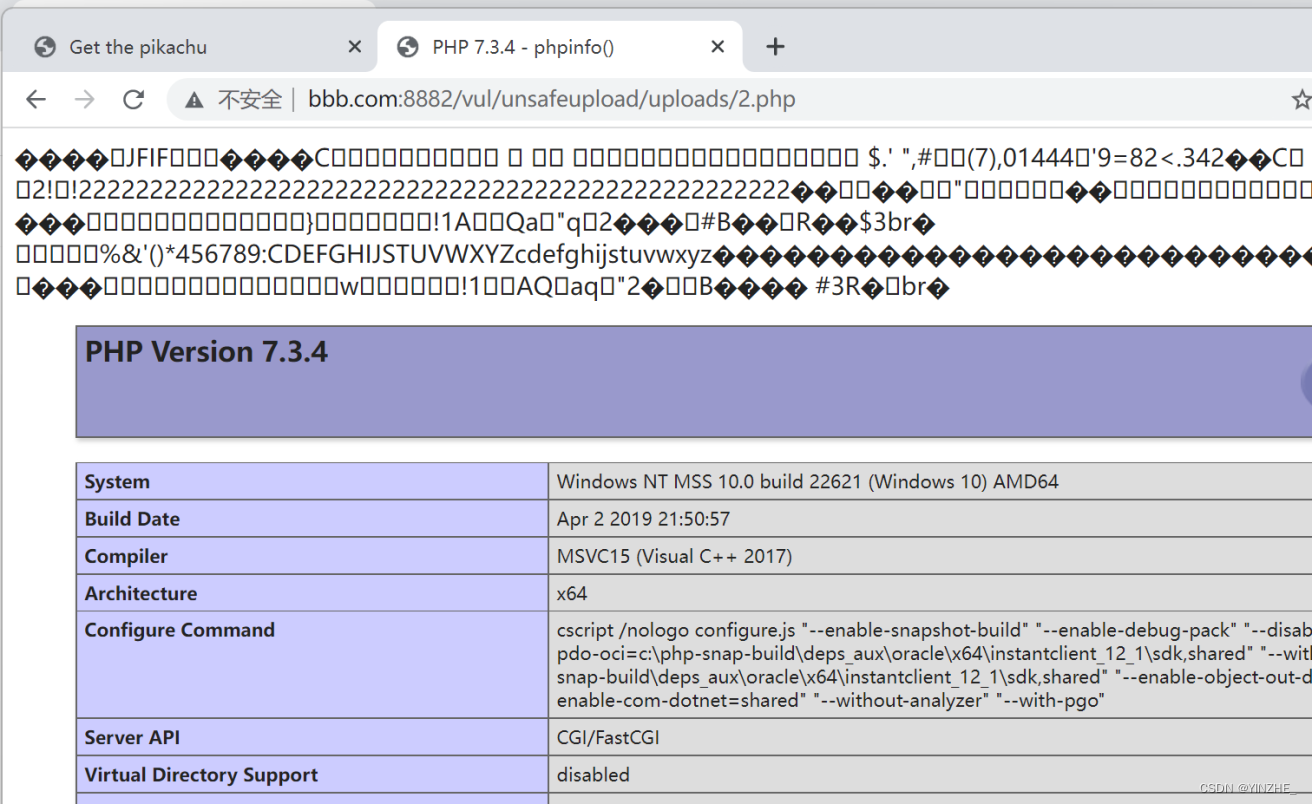Open a new tab with the plus button
Image resolution: width=1312 pixels, height=804 pixels.
pyautogui.click(x=775, y=47)
